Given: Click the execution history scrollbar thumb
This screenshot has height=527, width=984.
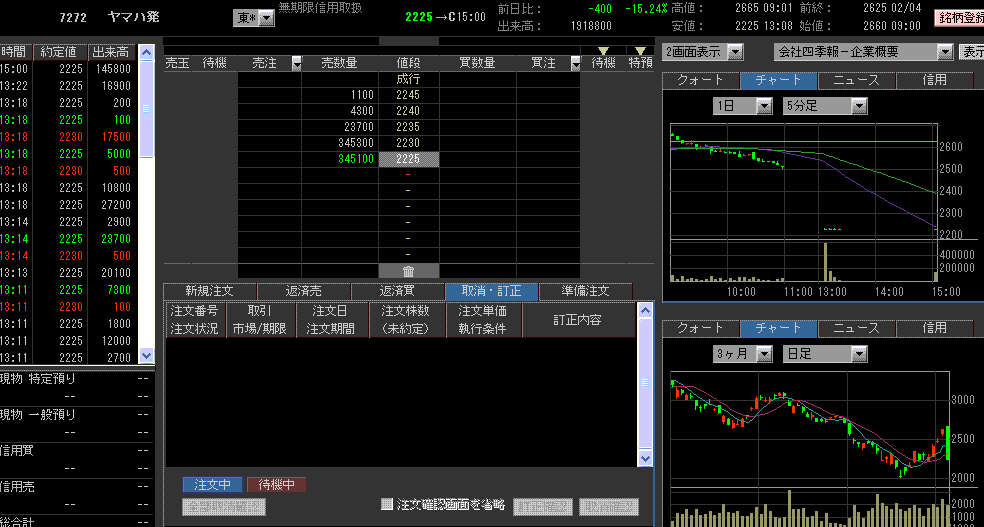Looking at the screenshot, I should pos(147,108).
